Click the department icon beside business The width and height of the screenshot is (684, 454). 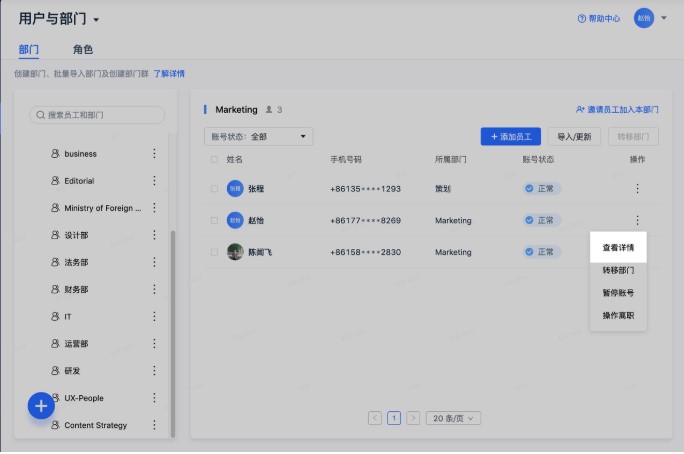[55, 154]
